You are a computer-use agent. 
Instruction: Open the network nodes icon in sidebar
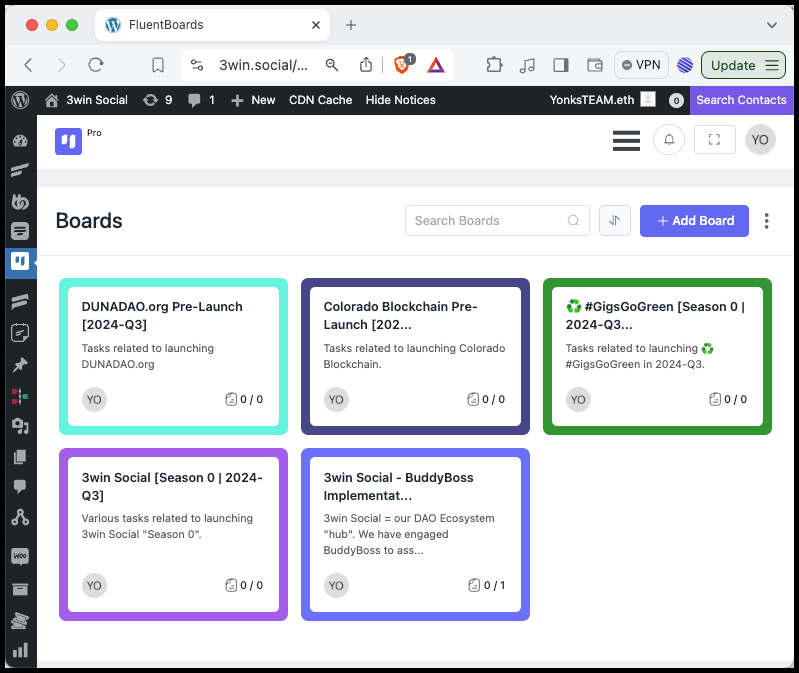tap(20, 518)
